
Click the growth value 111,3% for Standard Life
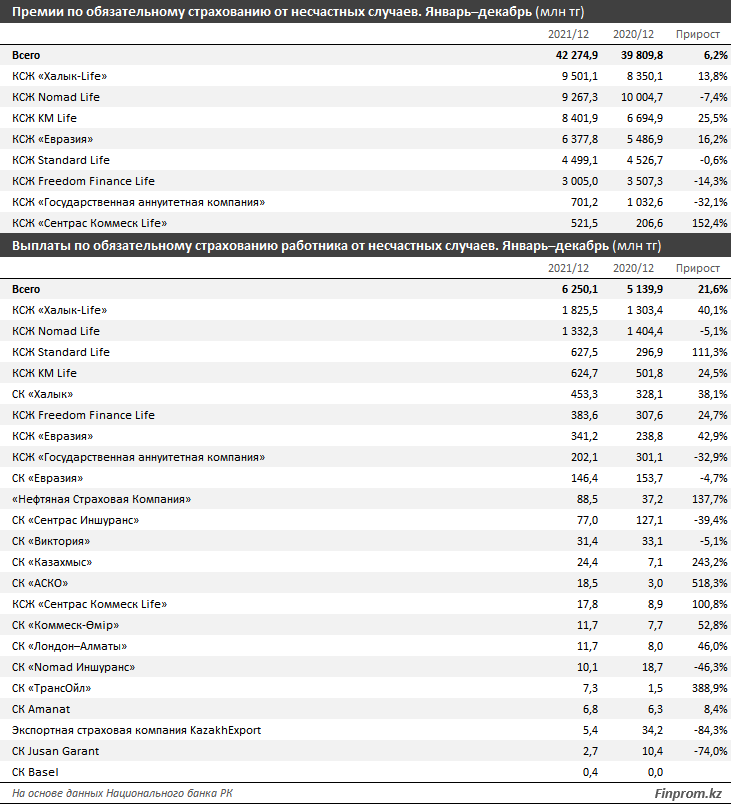(710, 352)
